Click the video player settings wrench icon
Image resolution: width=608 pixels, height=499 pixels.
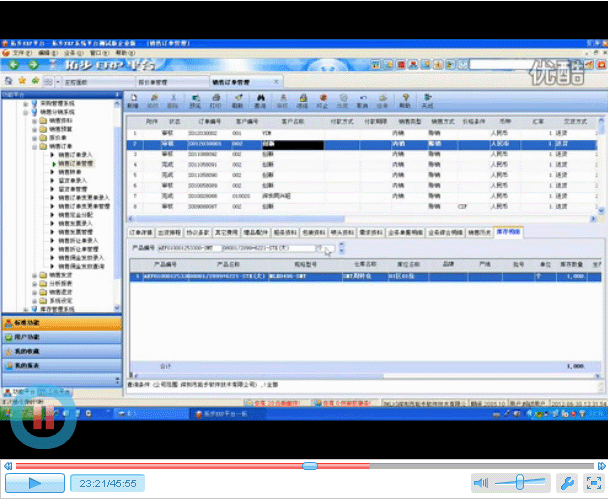[x=565, y=483]
